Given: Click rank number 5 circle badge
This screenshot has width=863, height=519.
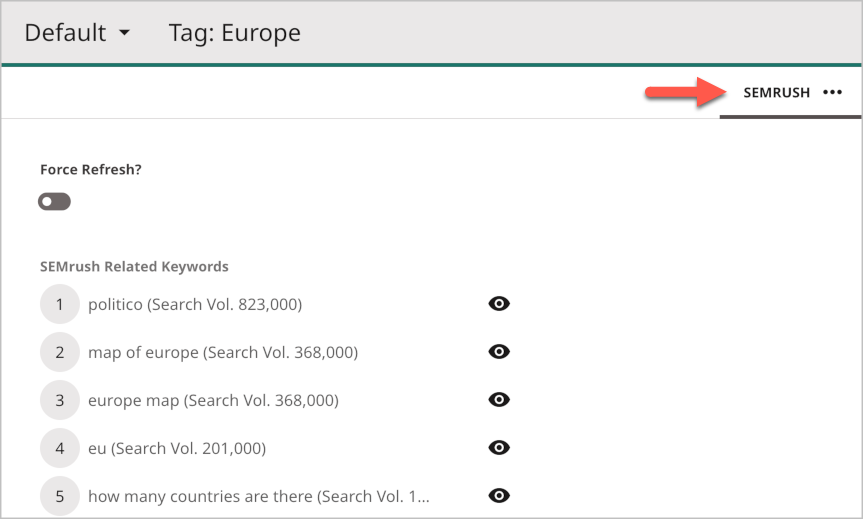Looking at the screenshot, I should pos(59,495).
